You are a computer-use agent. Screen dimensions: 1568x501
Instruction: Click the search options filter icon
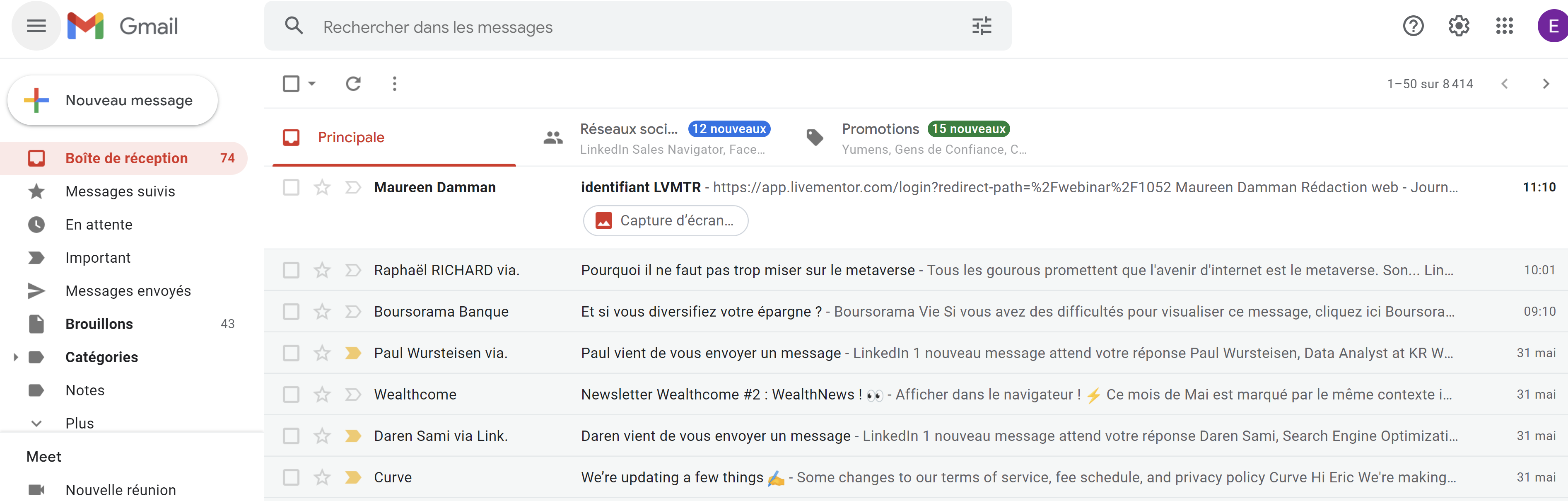tap(981, 26)
